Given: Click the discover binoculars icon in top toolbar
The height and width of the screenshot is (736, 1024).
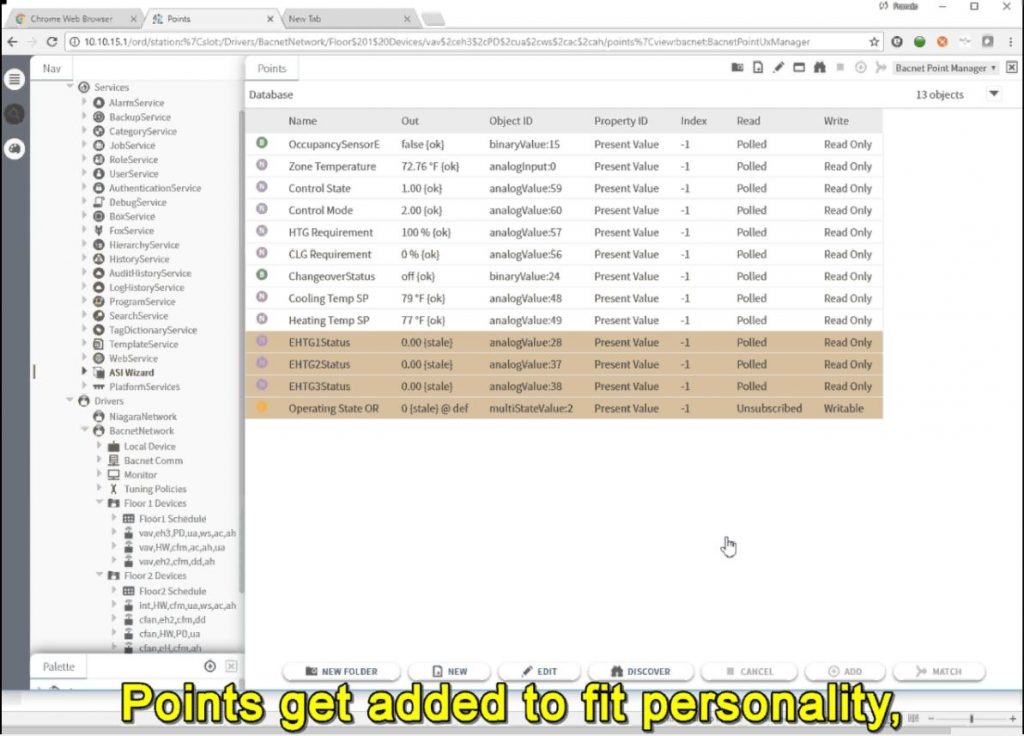Looking at the screenshot, I should pos(819,68).
